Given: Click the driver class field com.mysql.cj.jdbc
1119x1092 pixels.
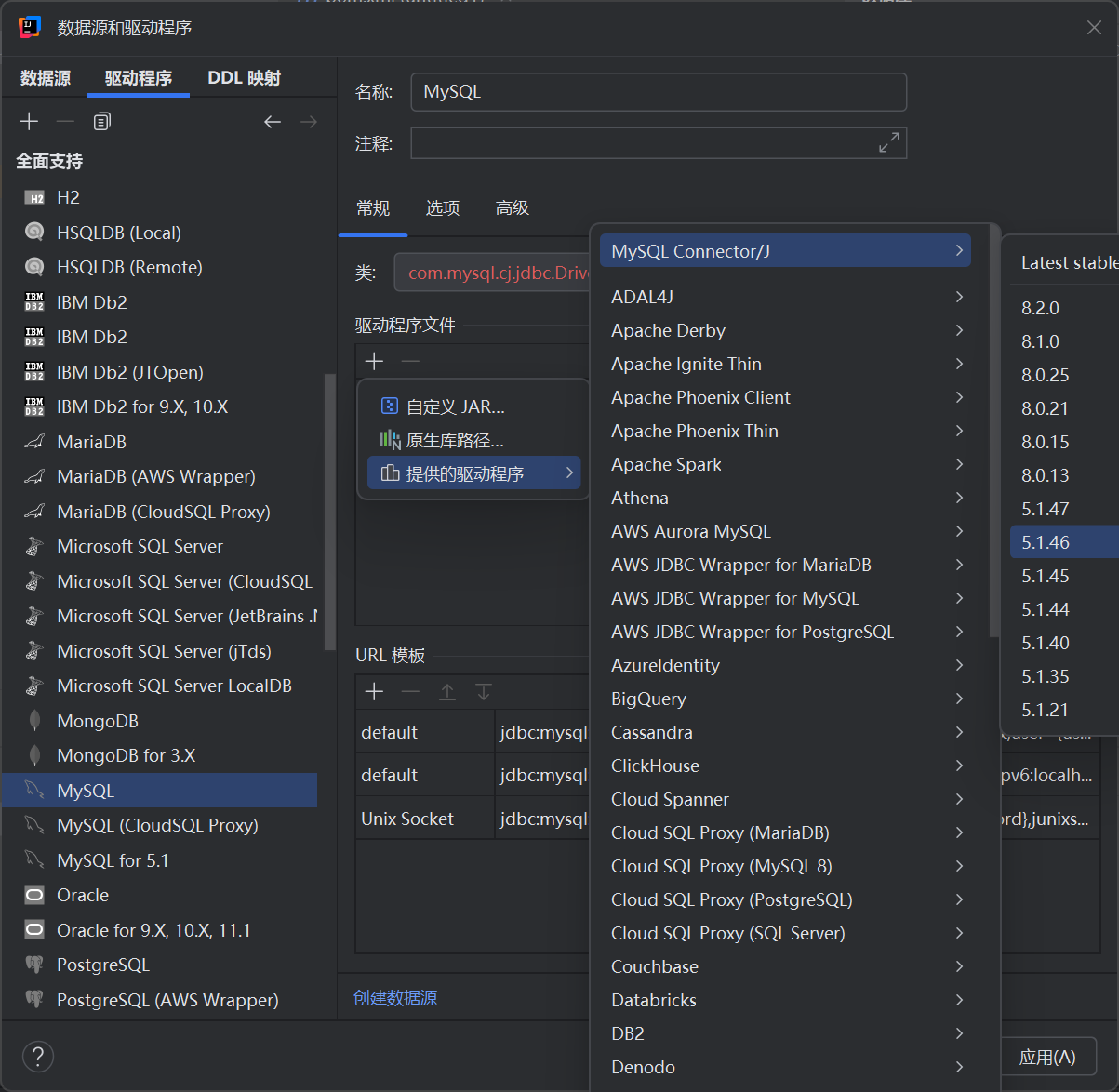Looking at the screenshot, I should tap(493, 273).
